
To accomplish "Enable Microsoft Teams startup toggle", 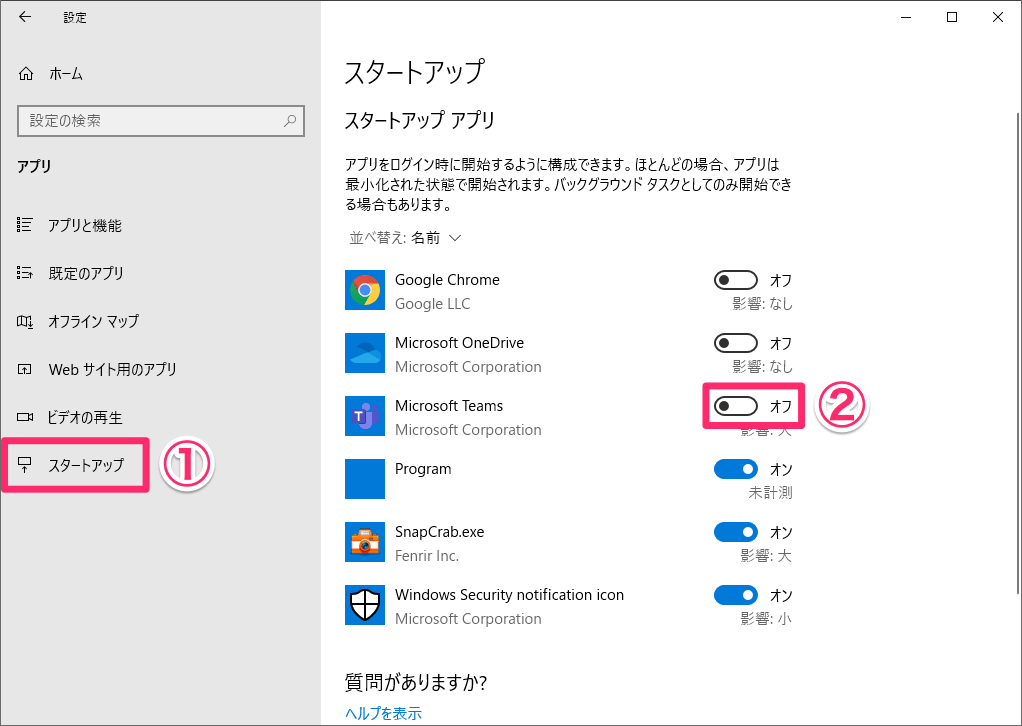I will [736, 406].
